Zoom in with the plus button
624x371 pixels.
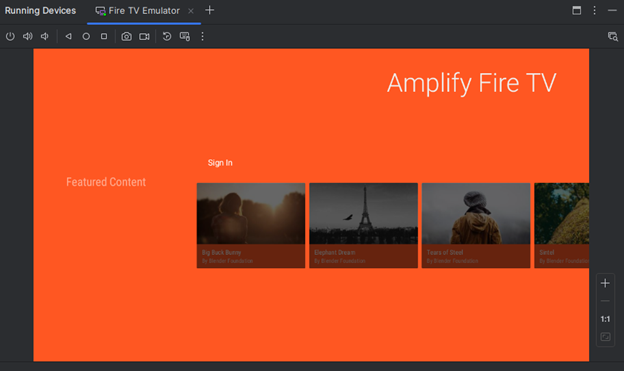[605, 283]
